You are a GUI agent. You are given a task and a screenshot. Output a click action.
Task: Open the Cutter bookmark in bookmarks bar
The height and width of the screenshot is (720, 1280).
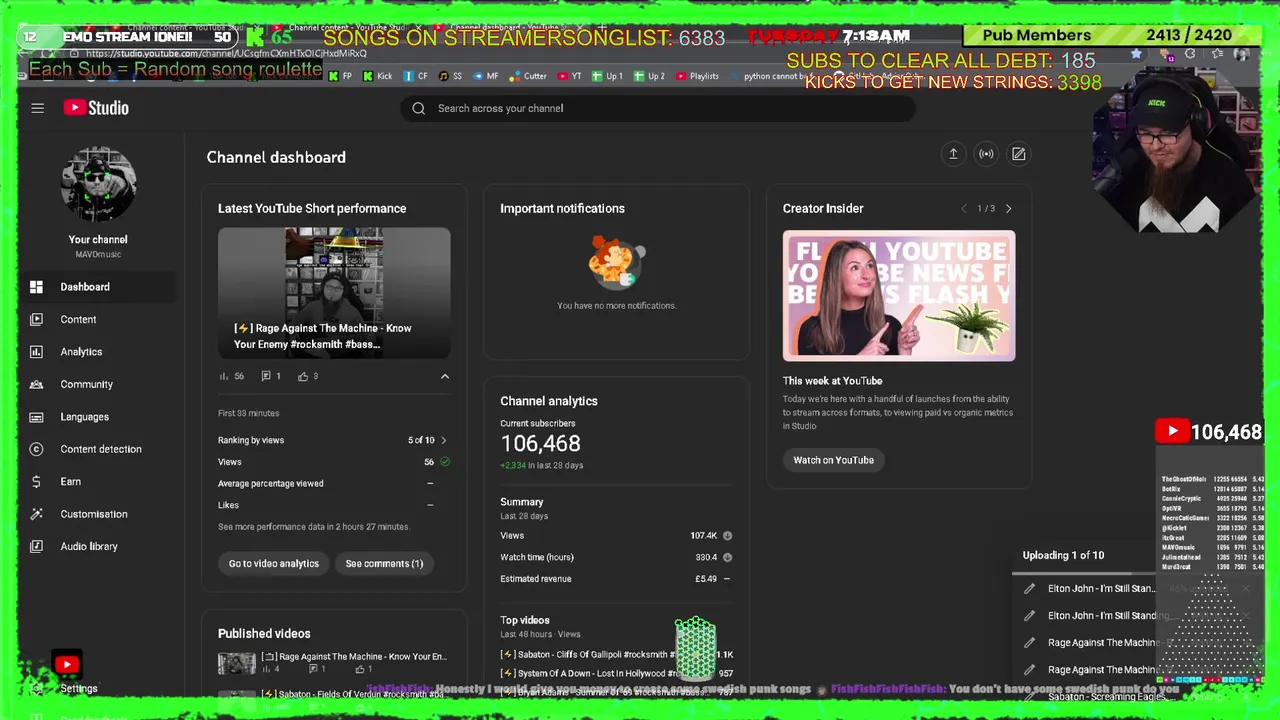click(x=528, y=76)
